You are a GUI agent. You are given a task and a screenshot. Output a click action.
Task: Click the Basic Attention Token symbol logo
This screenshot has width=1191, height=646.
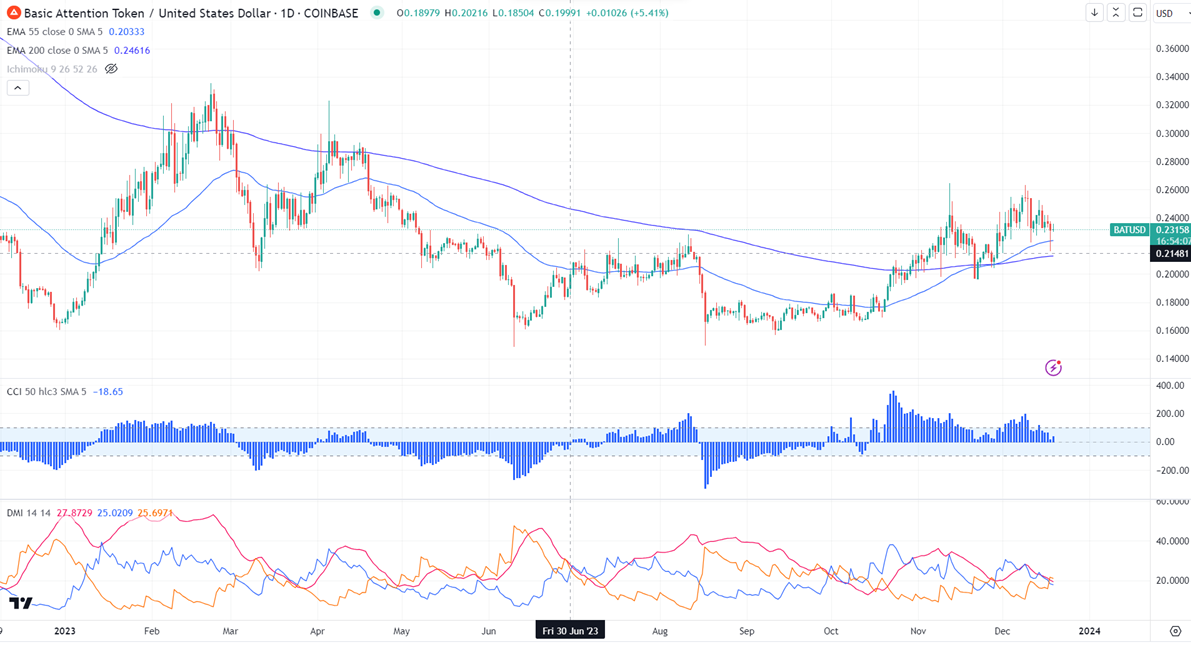pos(14,12)
